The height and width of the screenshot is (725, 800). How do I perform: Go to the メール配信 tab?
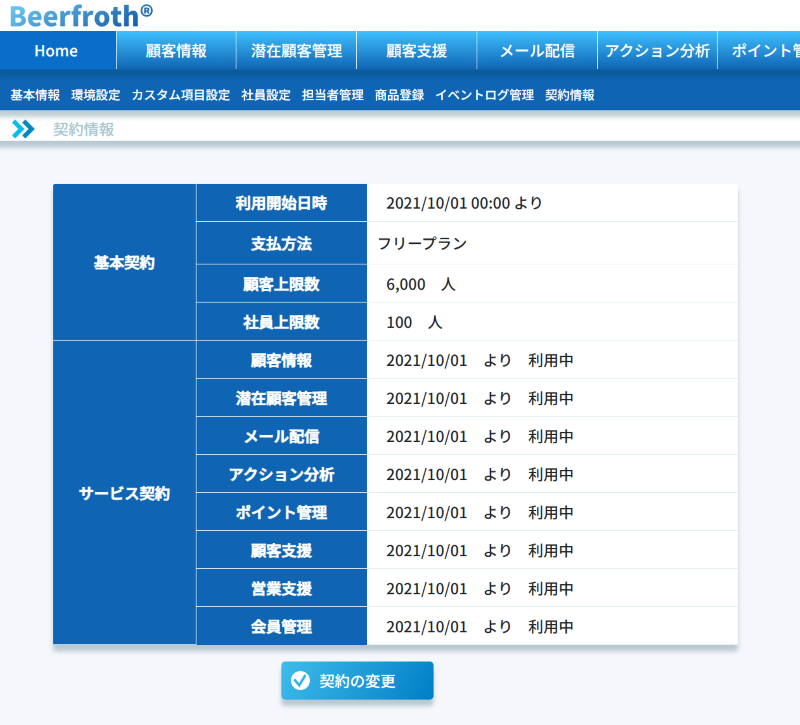[x=537, y=51]
